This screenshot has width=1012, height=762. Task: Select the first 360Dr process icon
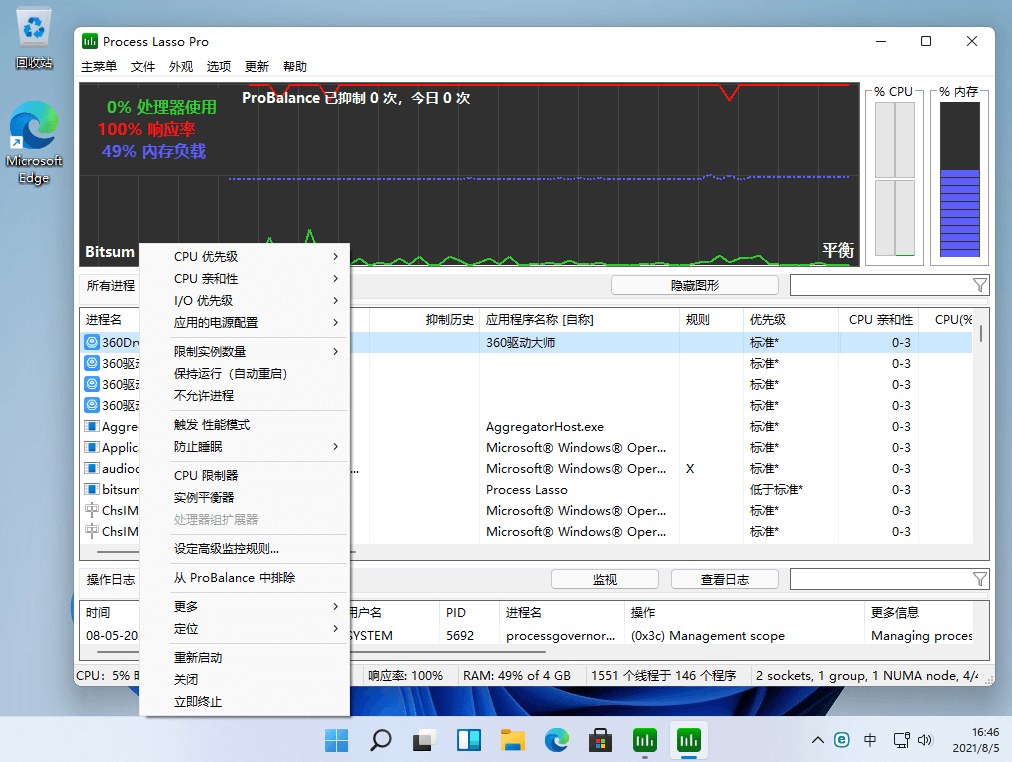click(92, 342)
